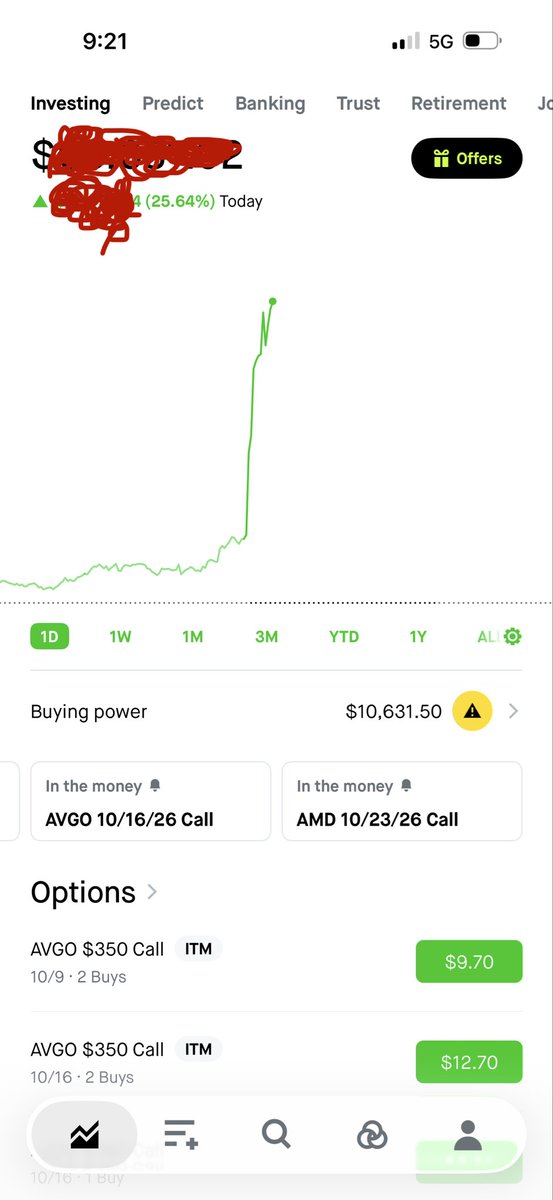Open chart settings gear icon

click(513, 637)
